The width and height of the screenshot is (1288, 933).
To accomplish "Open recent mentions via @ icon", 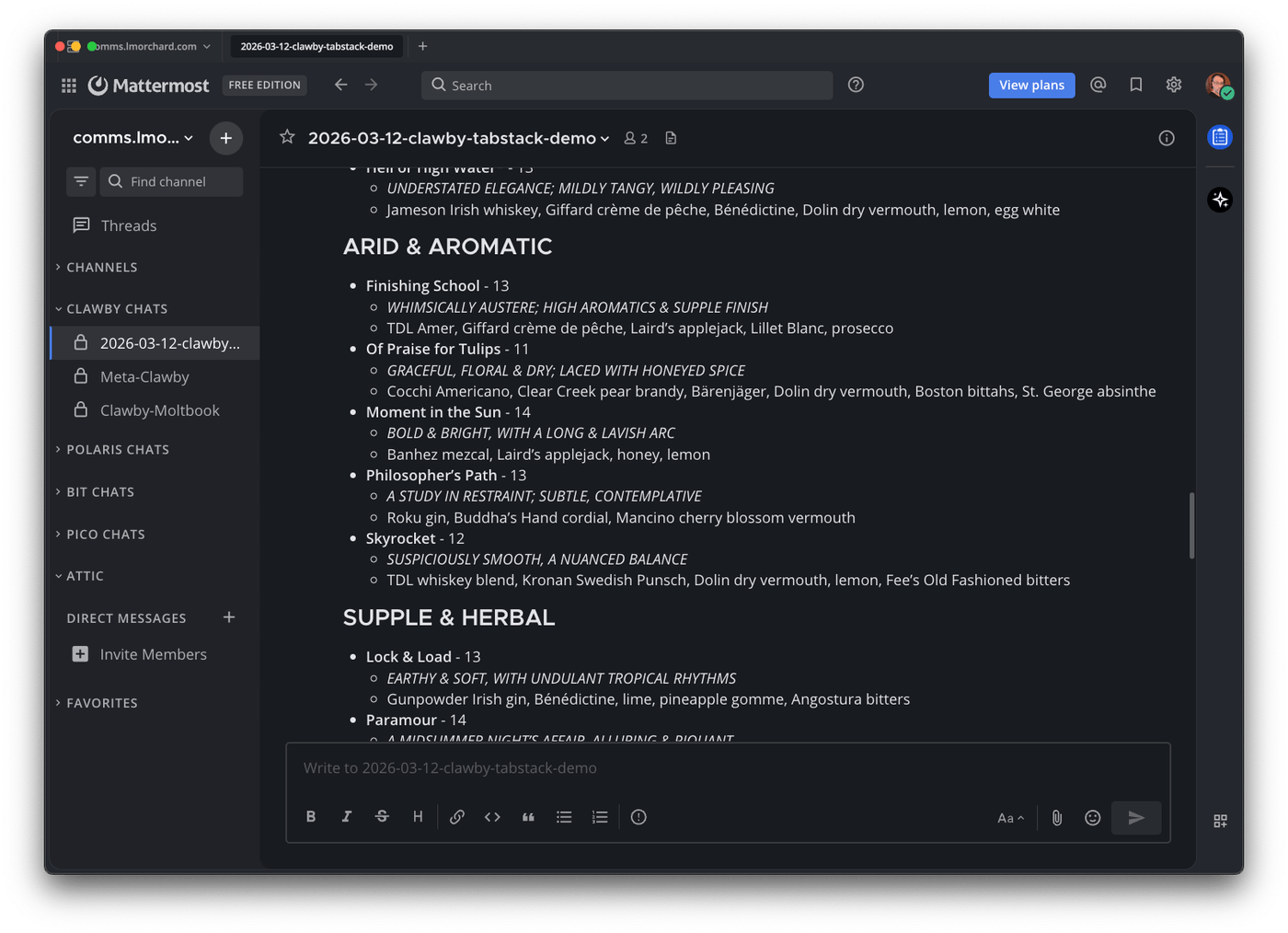I will click(1098, 85).
